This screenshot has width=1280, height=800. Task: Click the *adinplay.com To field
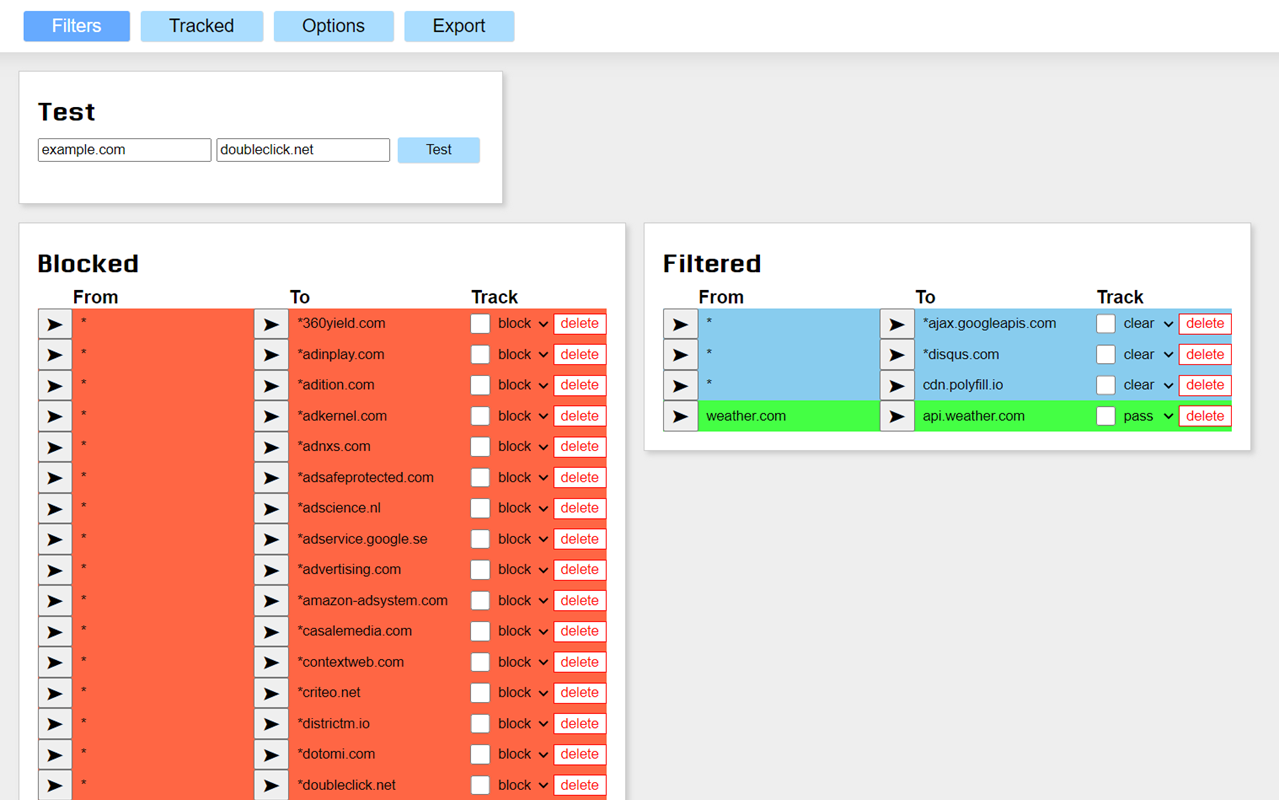coord(379,355)
